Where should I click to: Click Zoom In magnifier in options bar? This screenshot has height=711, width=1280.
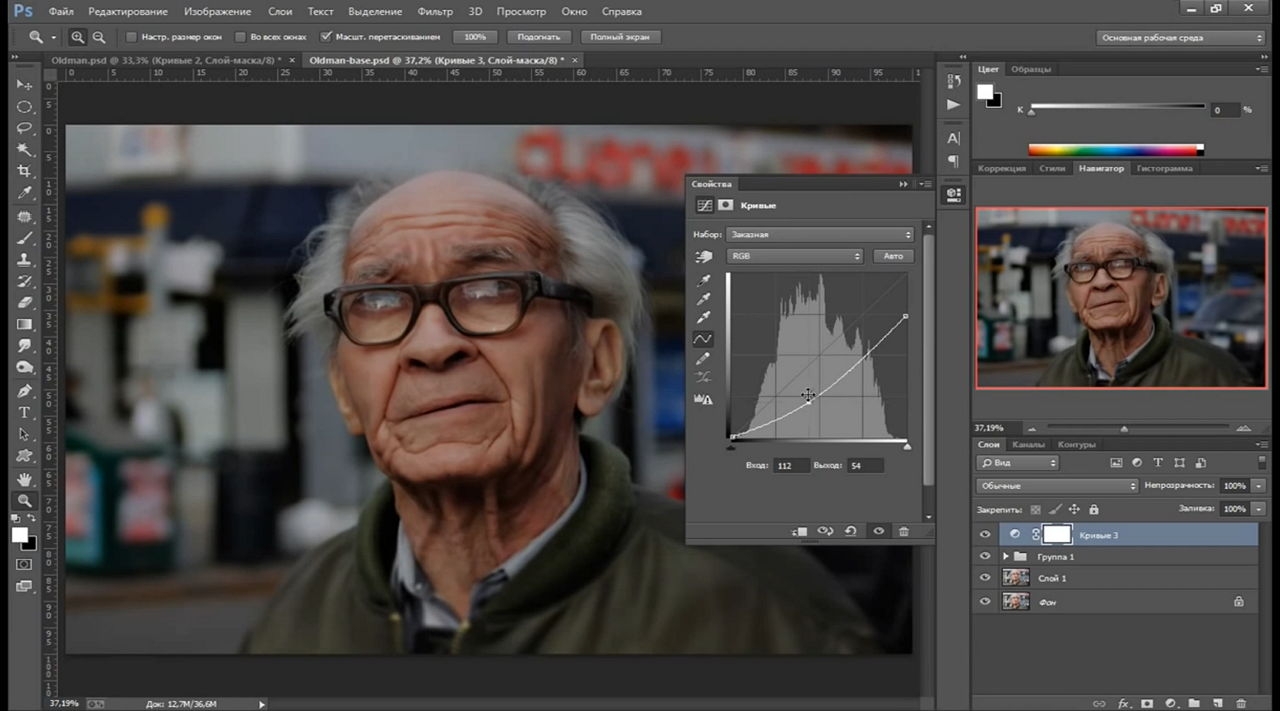click(78, 37)
